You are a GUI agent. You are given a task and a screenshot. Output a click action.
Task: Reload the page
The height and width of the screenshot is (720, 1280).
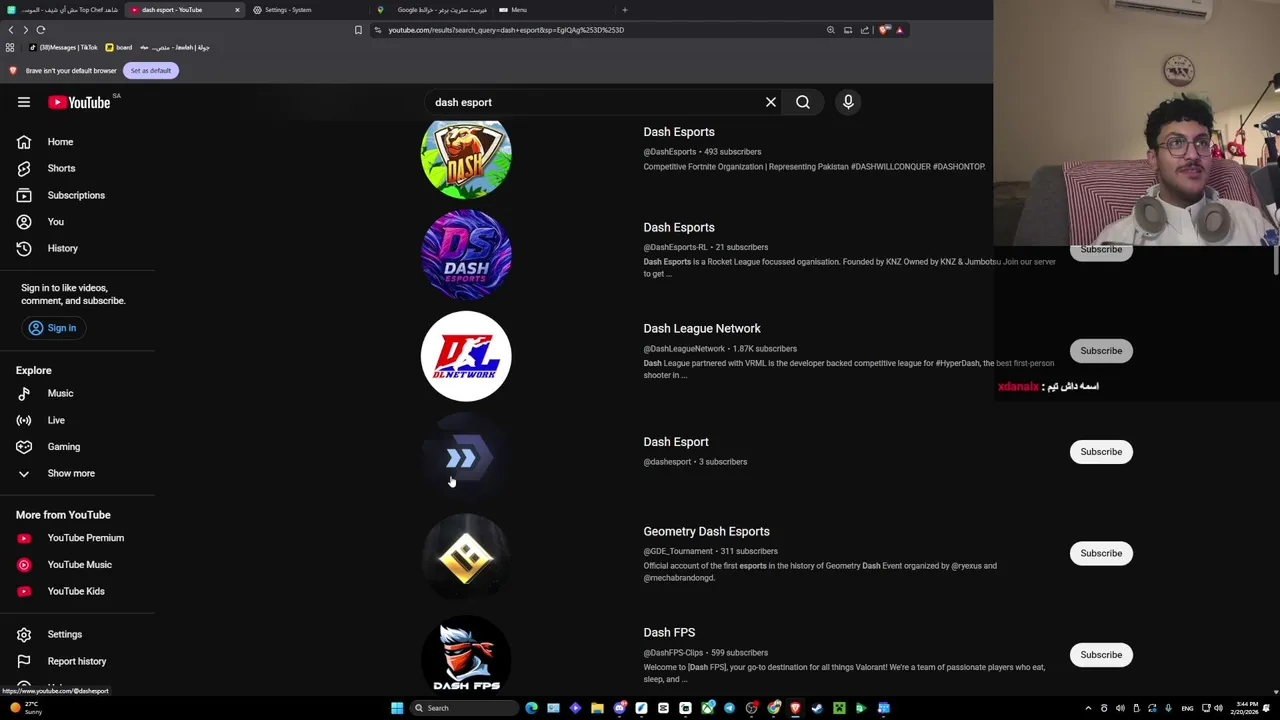41,30
